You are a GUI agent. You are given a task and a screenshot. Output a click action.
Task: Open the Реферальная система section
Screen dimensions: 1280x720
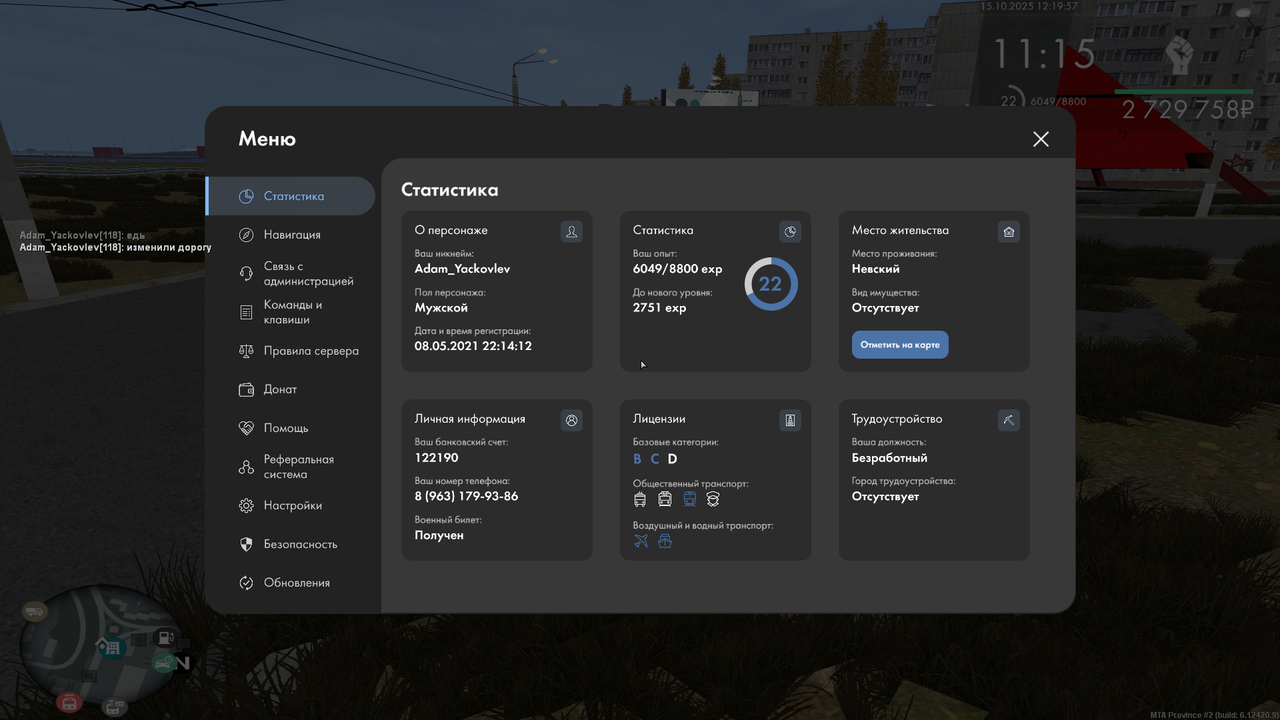(x=245, y=466)
